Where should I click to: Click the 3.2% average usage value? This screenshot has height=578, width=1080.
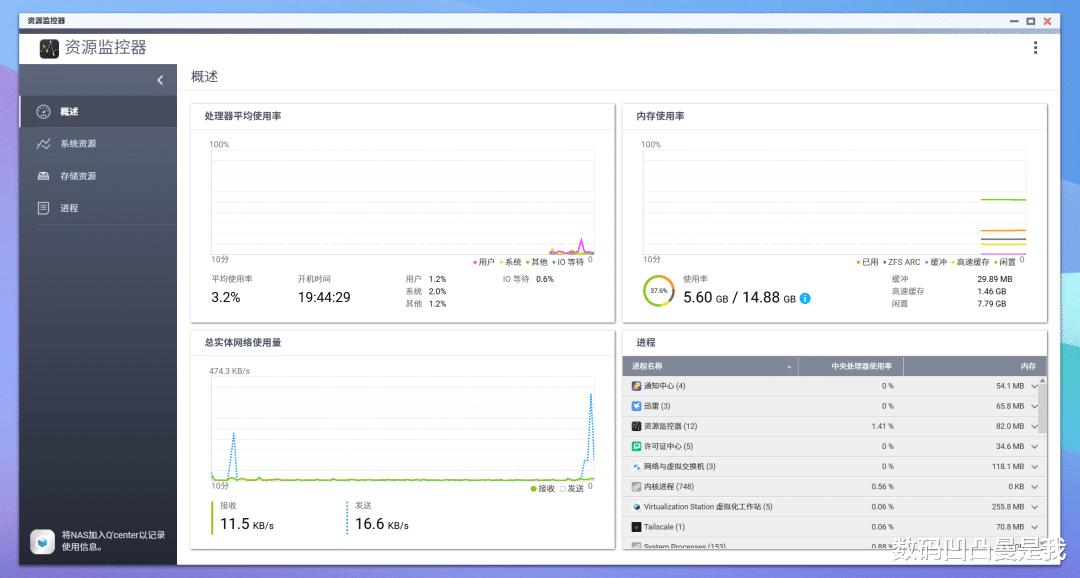226,298
